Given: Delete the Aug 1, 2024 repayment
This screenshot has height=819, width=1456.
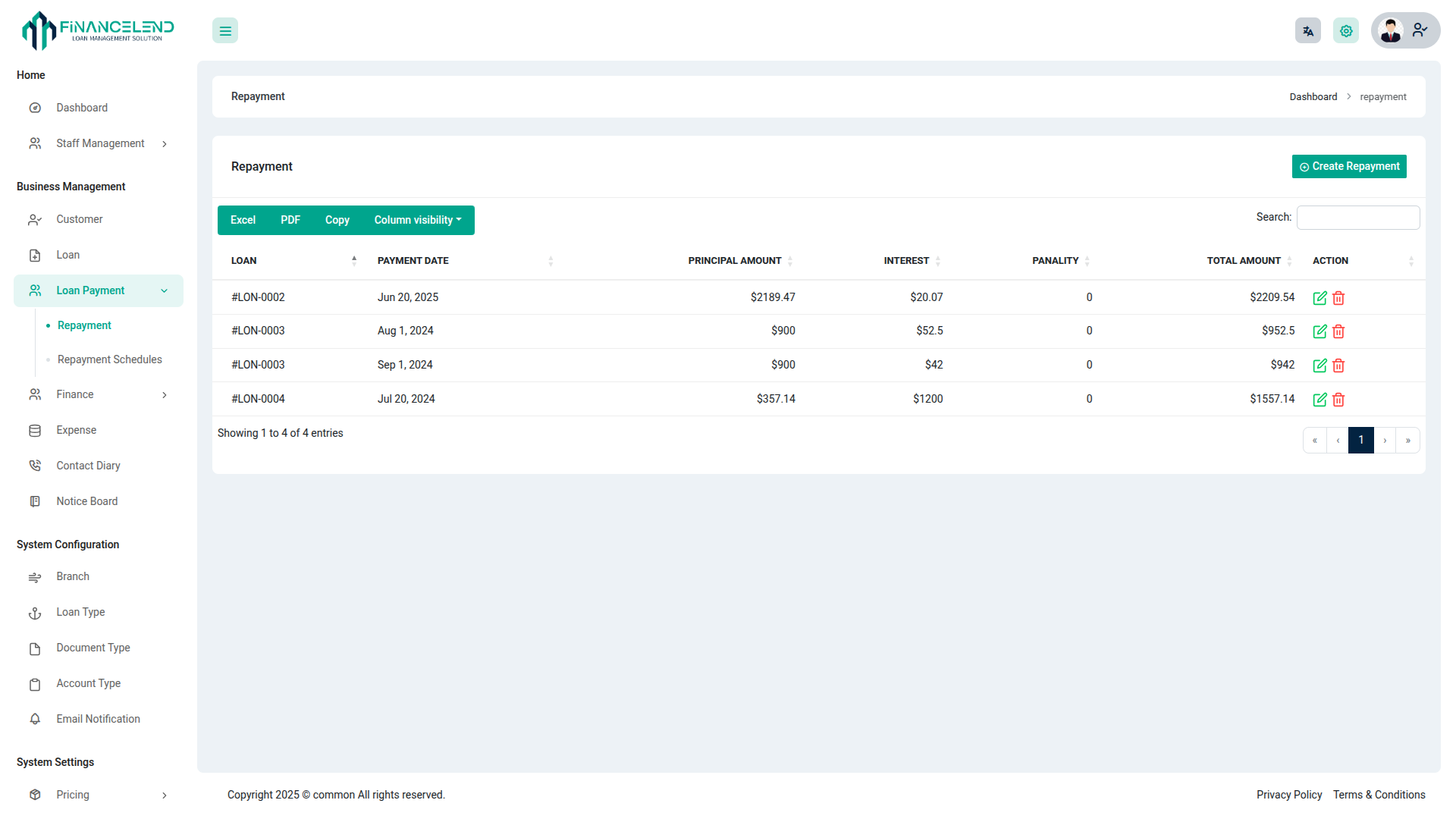Looking at the screenshot, I should pos(1338,331).
